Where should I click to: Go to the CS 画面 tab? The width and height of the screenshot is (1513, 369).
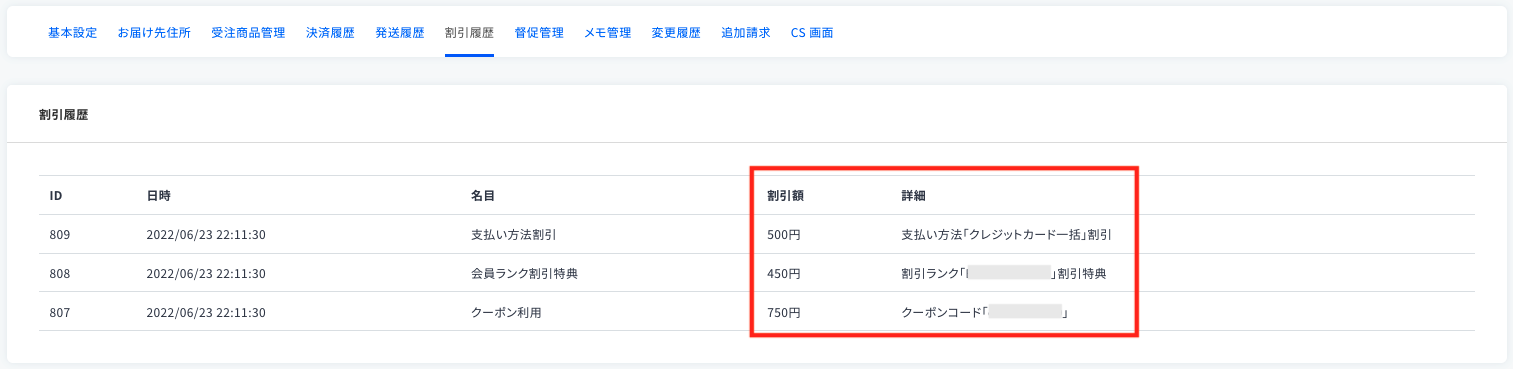812,33
